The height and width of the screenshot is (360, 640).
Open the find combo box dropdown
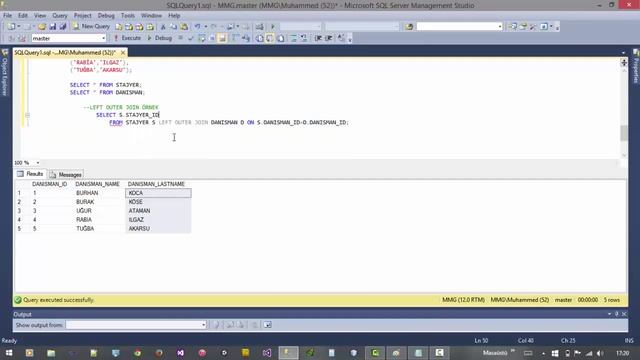pyautogui.click(x=500, y=27)
